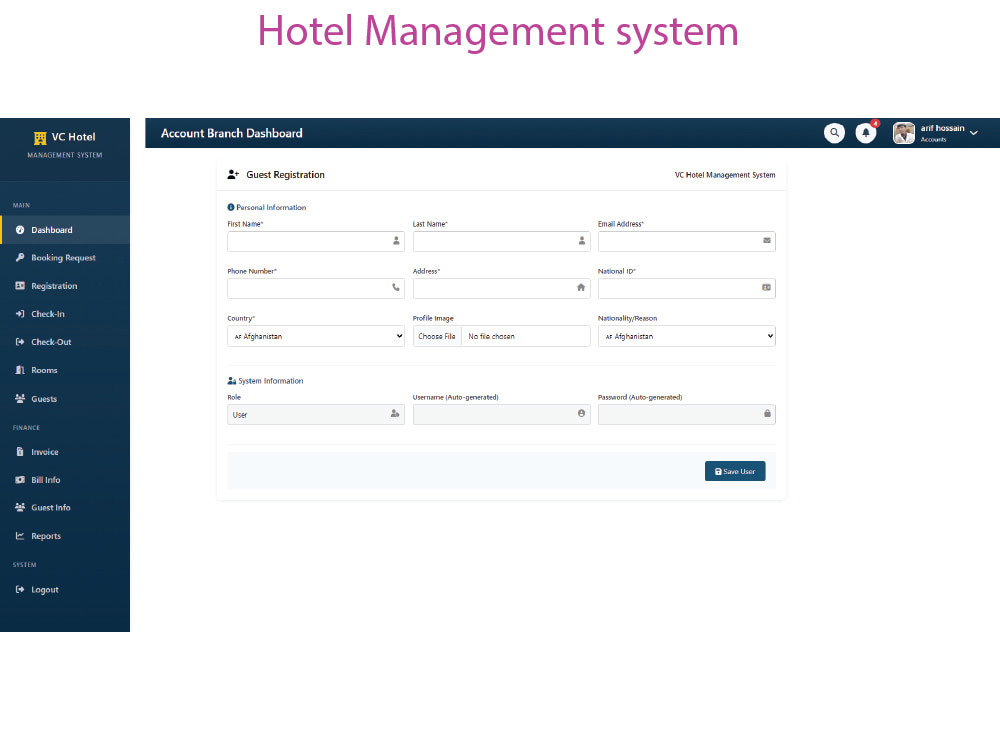Viewport: 1000px width, 750px height.
Task: Click the Role field showing User
Action: pyautogui.click(x=316, y=415)
